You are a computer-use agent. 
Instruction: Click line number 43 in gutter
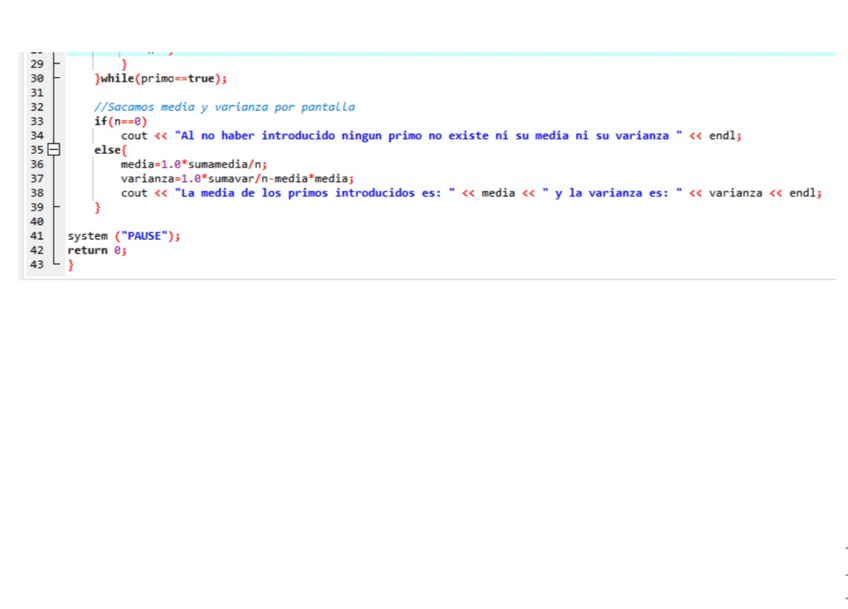coord(37,265)
